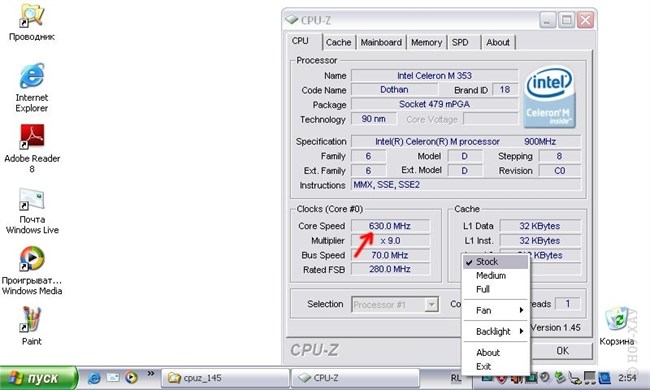
Task: Select the CPU tab
Action: 304,41
